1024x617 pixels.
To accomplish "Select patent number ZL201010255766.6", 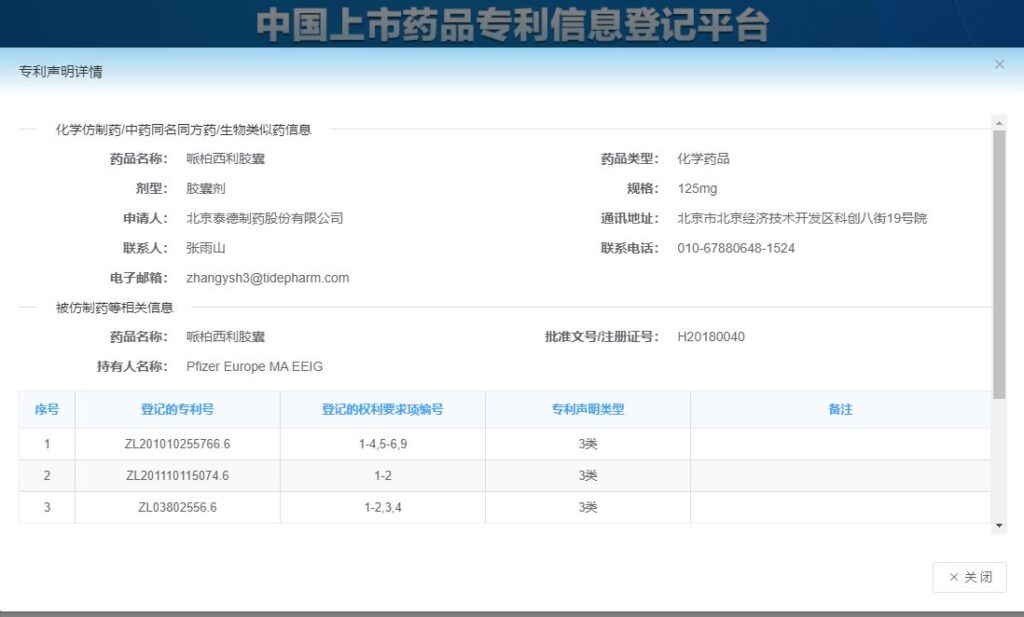I will click(x=178, y=444).
